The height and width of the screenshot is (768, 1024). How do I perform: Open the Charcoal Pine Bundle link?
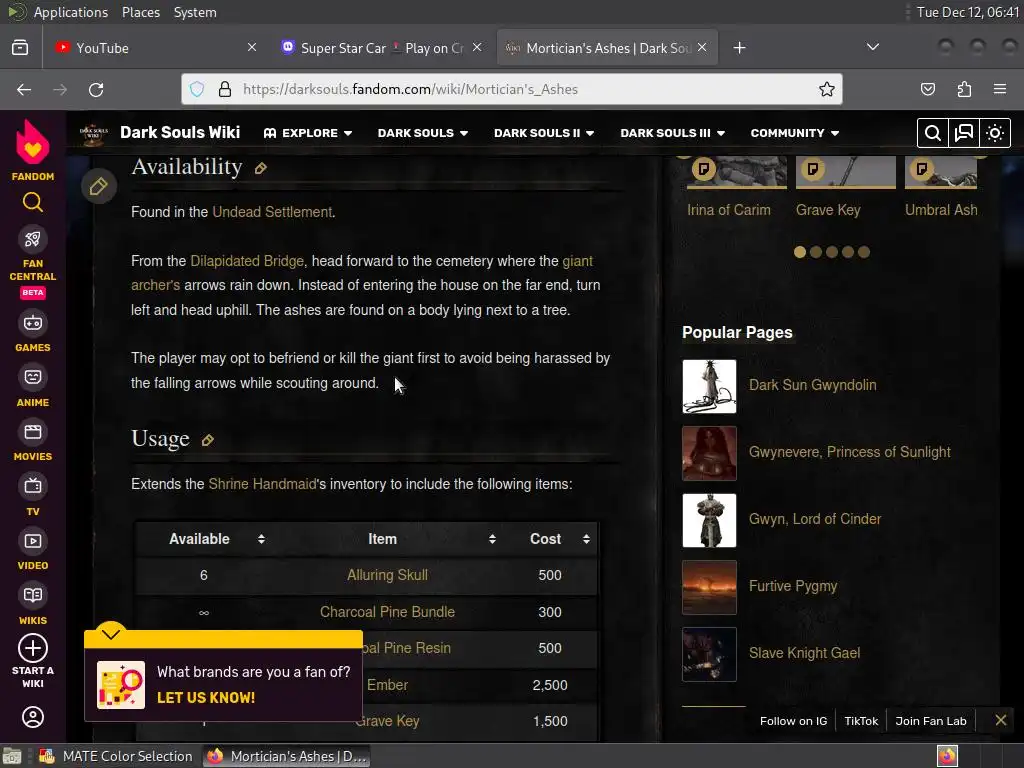[387, 612]
